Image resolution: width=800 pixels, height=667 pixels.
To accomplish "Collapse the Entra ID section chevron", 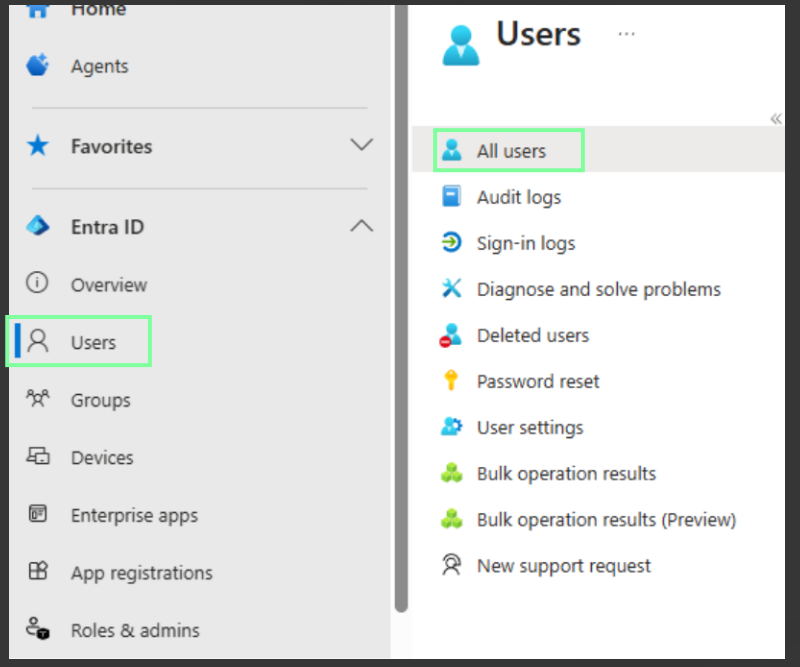I will click(x=361, y=226).
